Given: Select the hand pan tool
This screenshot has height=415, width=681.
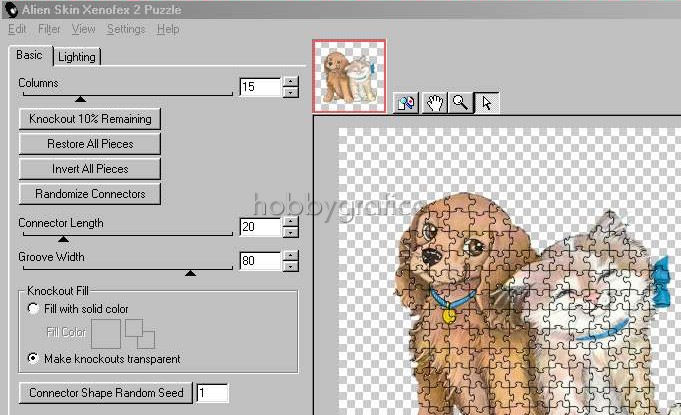Looking at the screenshot, I should pos(433,103).
